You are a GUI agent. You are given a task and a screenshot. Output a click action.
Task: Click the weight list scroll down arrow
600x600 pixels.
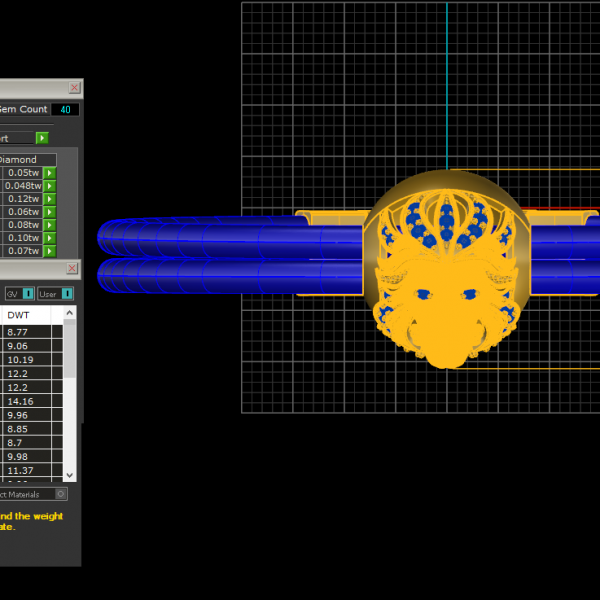[70, 475]
